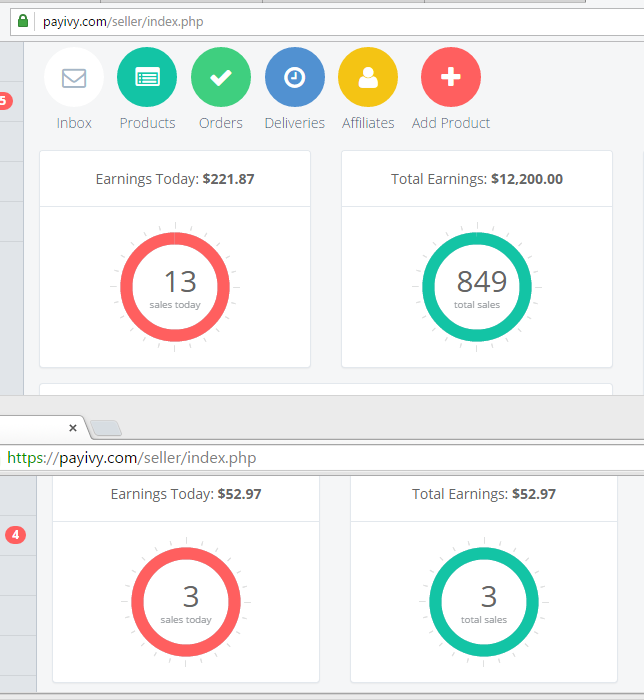Image resolution: width=644 pixels, height=700 pixels.
Task: Click the red 5 notification badge
Action: click(x=5, y=101)
